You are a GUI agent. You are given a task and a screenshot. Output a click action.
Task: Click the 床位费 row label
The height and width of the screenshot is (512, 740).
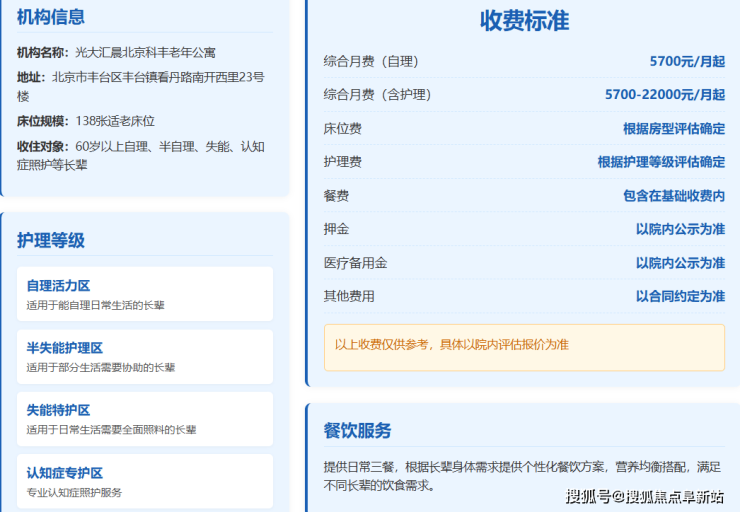click(343, 129)
